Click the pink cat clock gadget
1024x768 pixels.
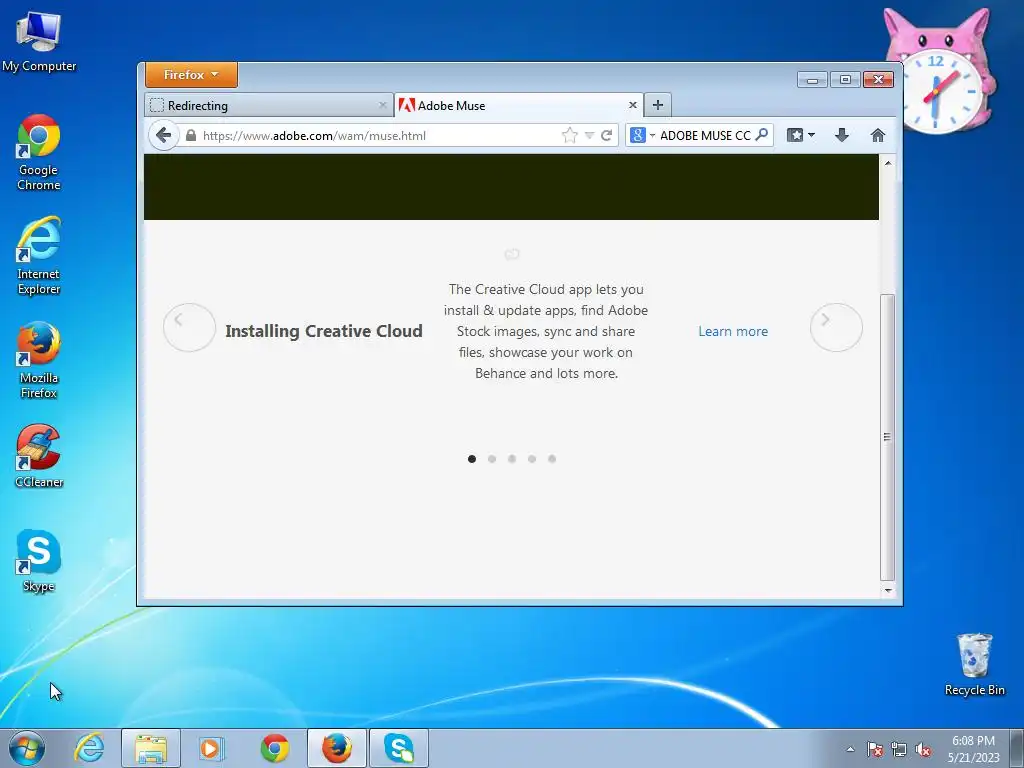(x=940, y=72)
